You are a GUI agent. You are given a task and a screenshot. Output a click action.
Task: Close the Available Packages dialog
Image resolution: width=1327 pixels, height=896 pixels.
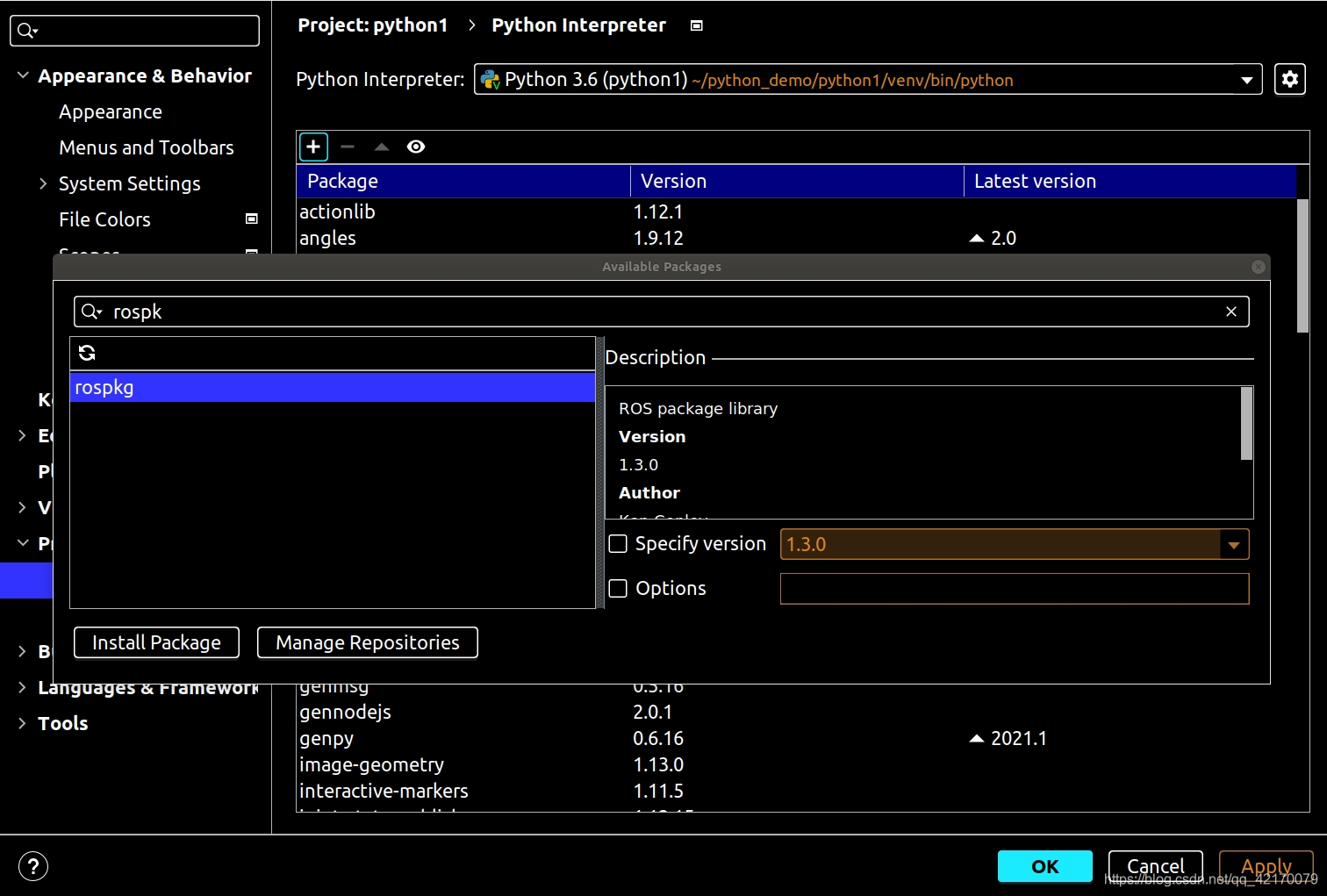[1258, 267]
